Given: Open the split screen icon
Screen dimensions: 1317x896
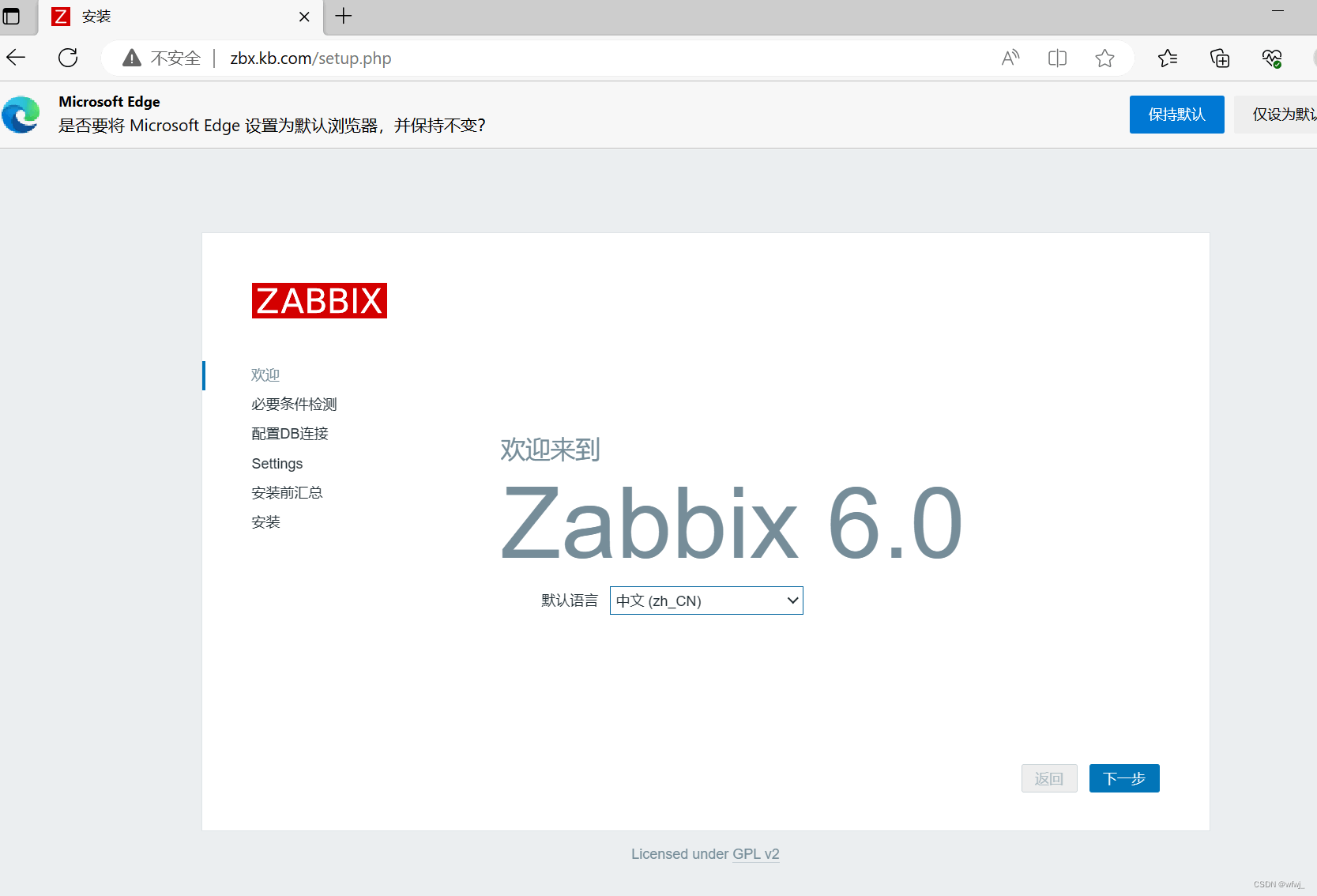Looking at the screenshot, I should [x=1057, y=58].
